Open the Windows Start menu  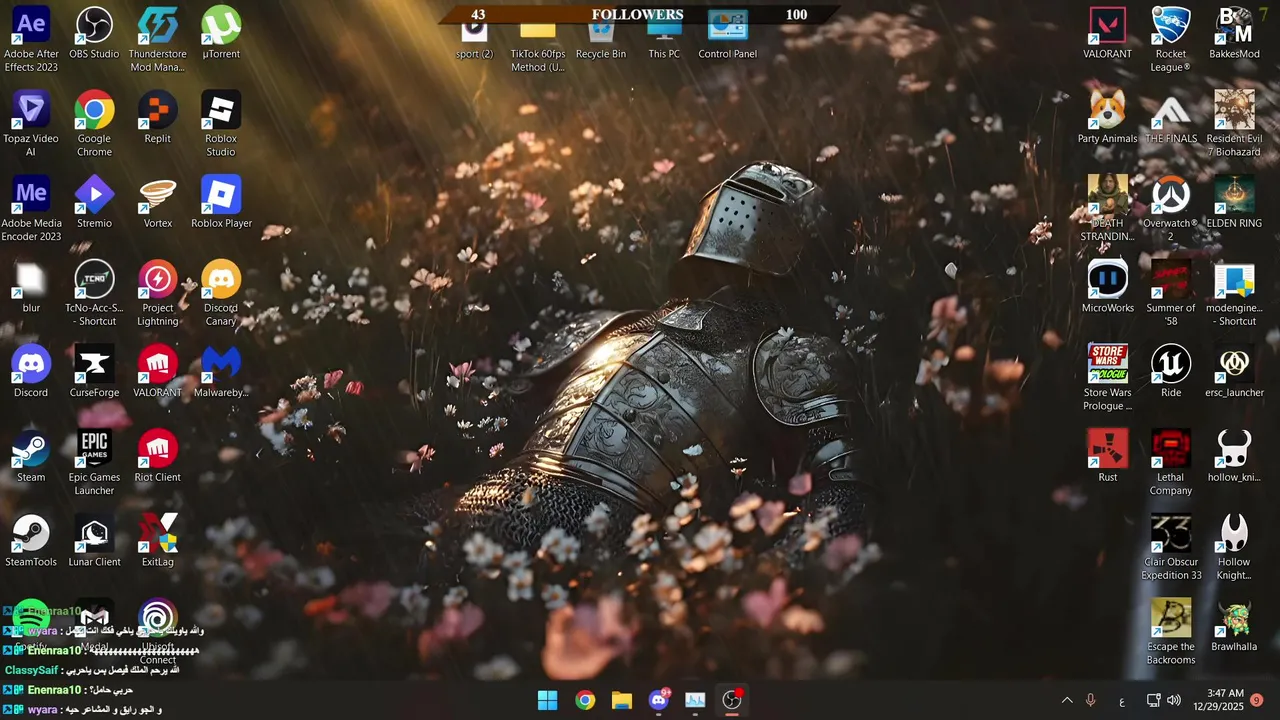(548, 700)
